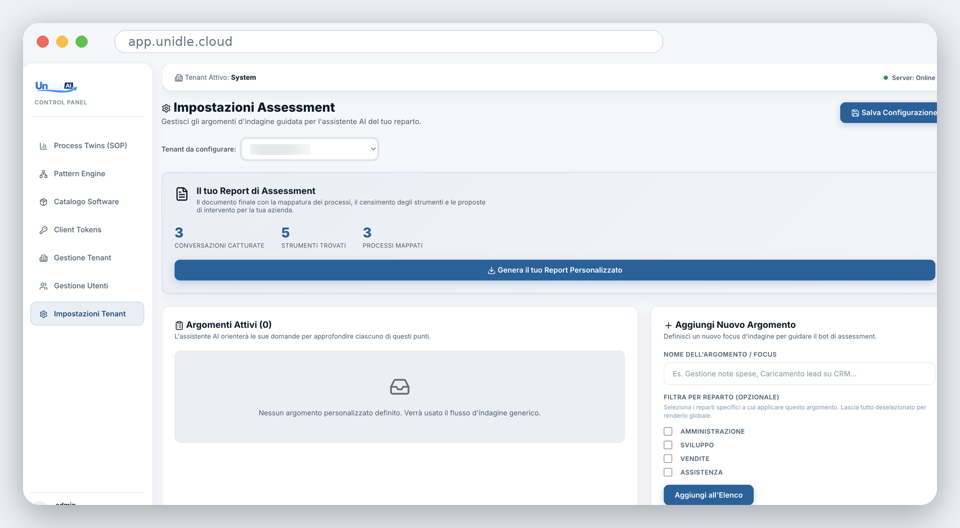This screenshot has width=960, height=528.
Task: Click the Unidle AI logo
Action: click(x=56, y=86)
